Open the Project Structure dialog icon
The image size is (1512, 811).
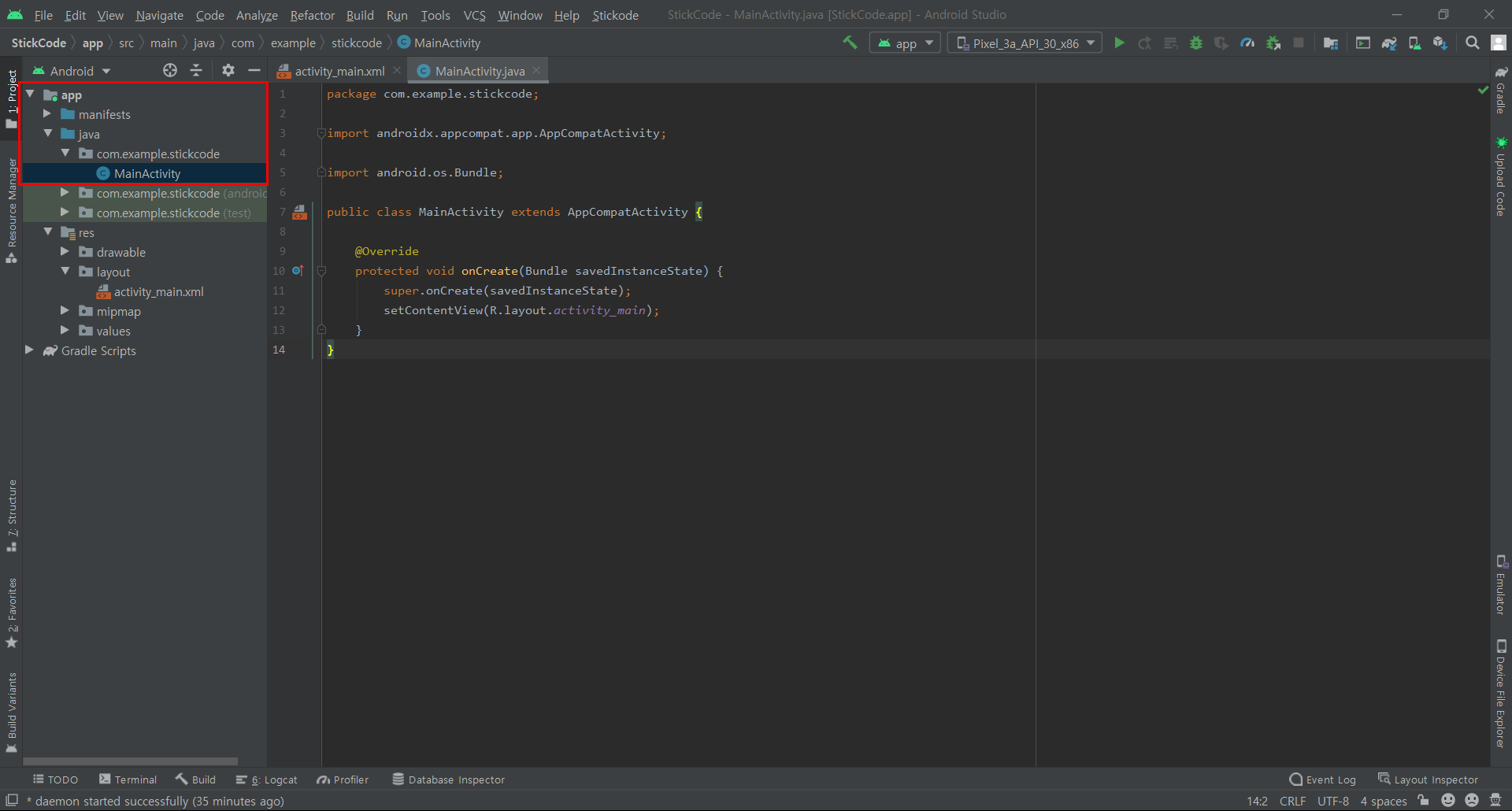coord(1331,43)
